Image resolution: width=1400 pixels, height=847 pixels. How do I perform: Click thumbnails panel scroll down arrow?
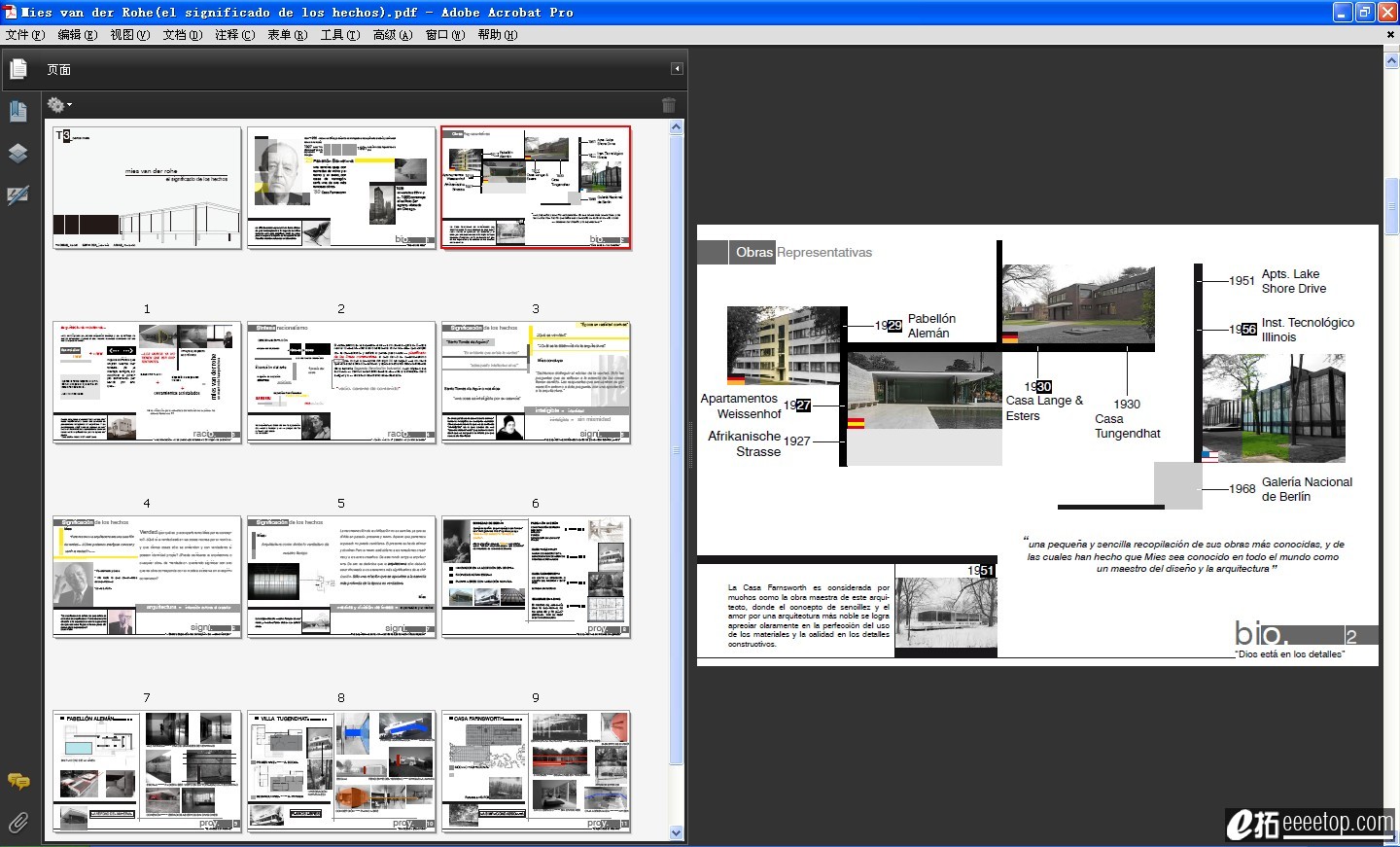pos(677,832)
